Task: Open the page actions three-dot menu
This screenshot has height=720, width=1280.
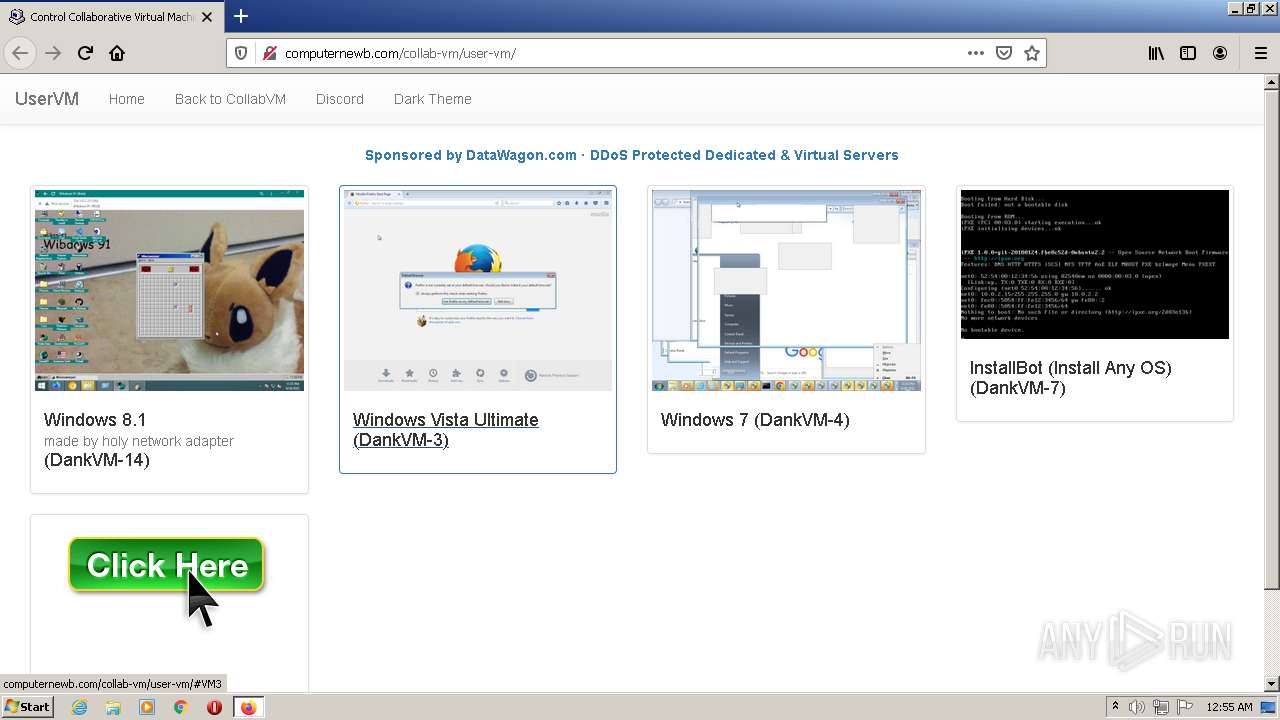Action: (x=976, y=53)
